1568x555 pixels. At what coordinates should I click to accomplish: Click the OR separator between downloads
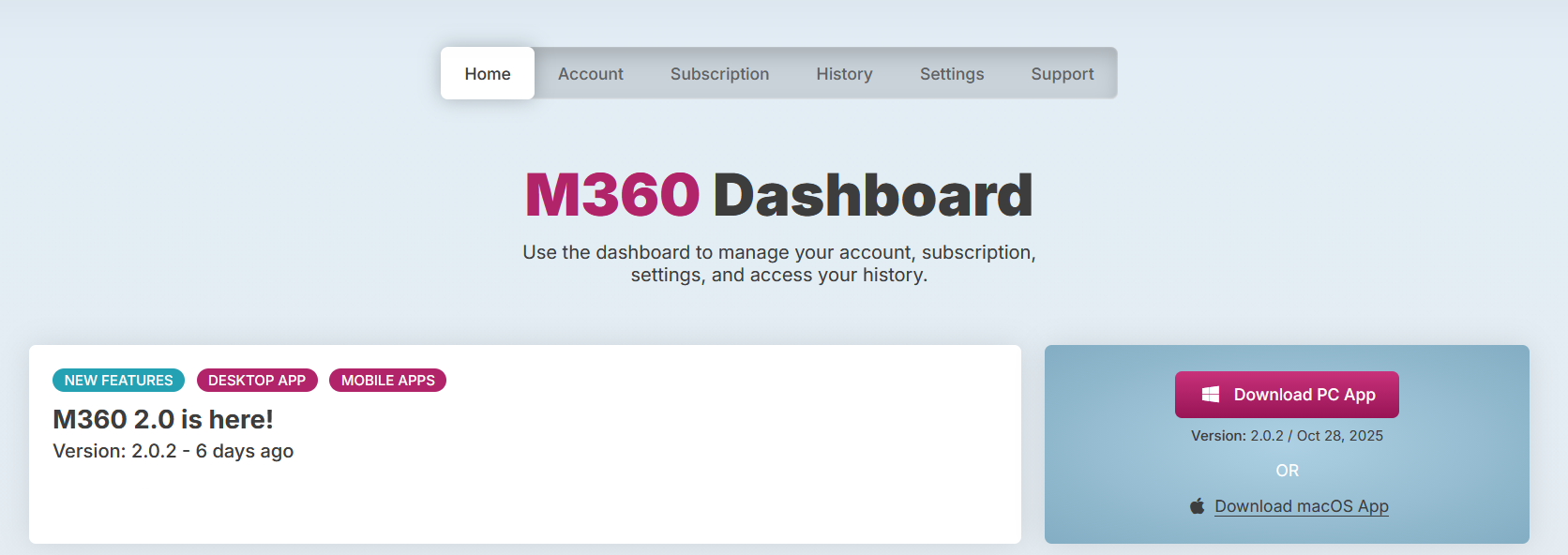(1287, 471)
